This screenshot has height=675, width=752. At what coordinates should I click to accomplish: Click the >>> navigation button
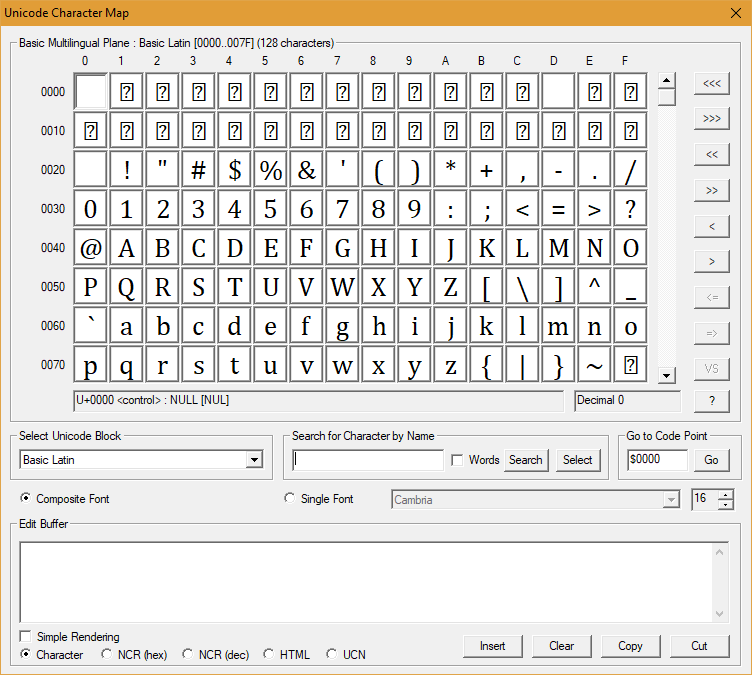(712, 119)
